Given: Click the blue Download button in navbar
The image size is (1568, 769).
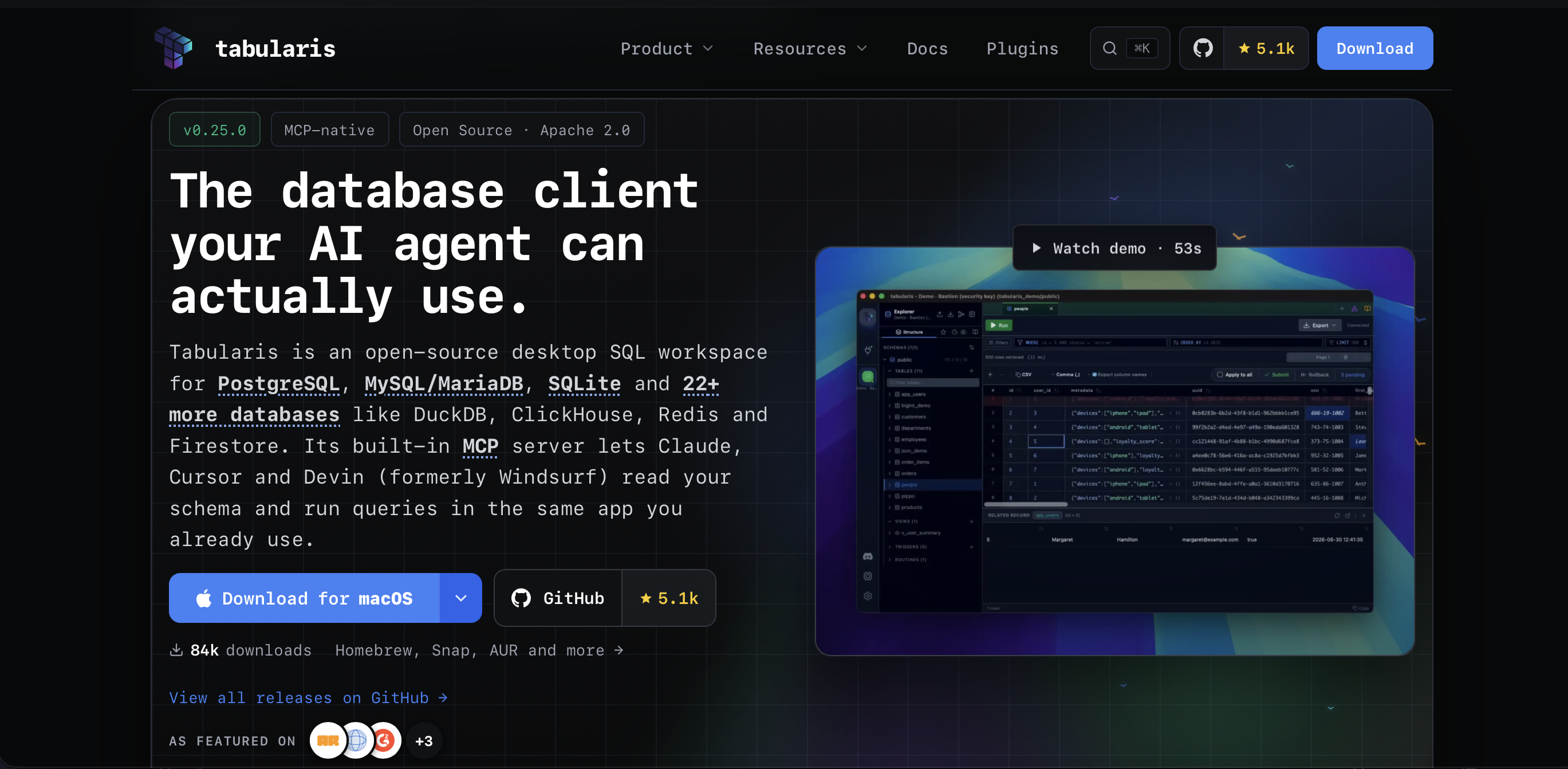Looking at the screenshot, I should pos(1374,48).
